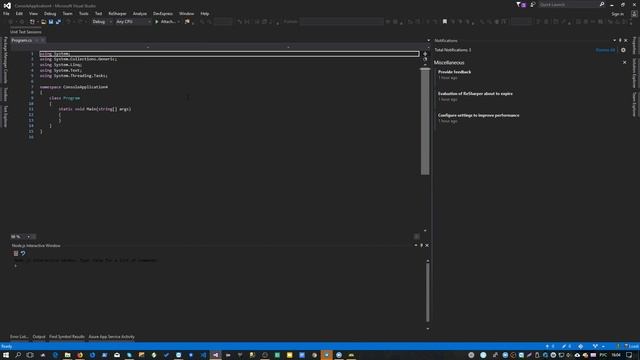Click the feedback icon beside Quick Launch
Screen dimensions: 640x360
coord(533,4)
